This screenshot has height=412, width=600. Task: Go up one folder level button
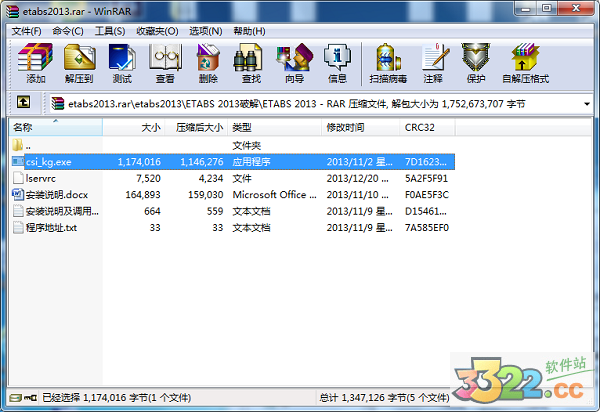(x=23, y=102)
